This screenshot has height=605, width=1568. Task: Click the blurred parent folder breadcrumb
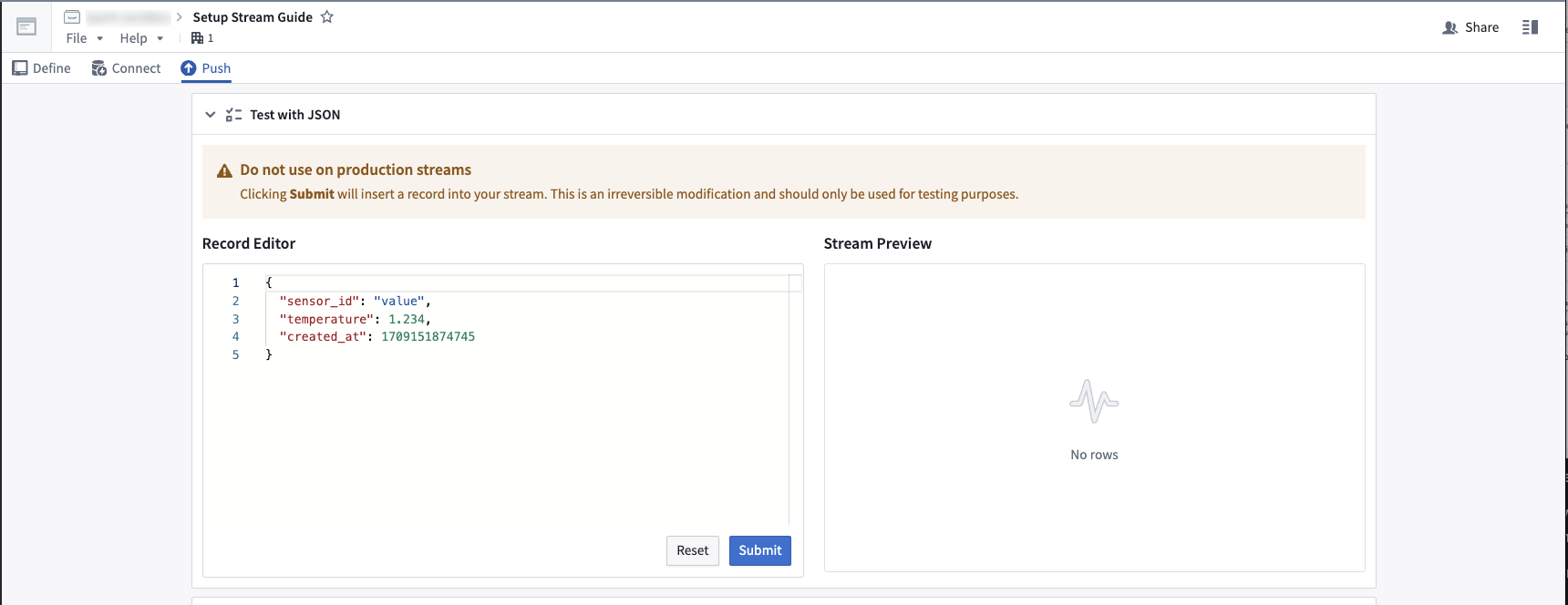(128, 17)
